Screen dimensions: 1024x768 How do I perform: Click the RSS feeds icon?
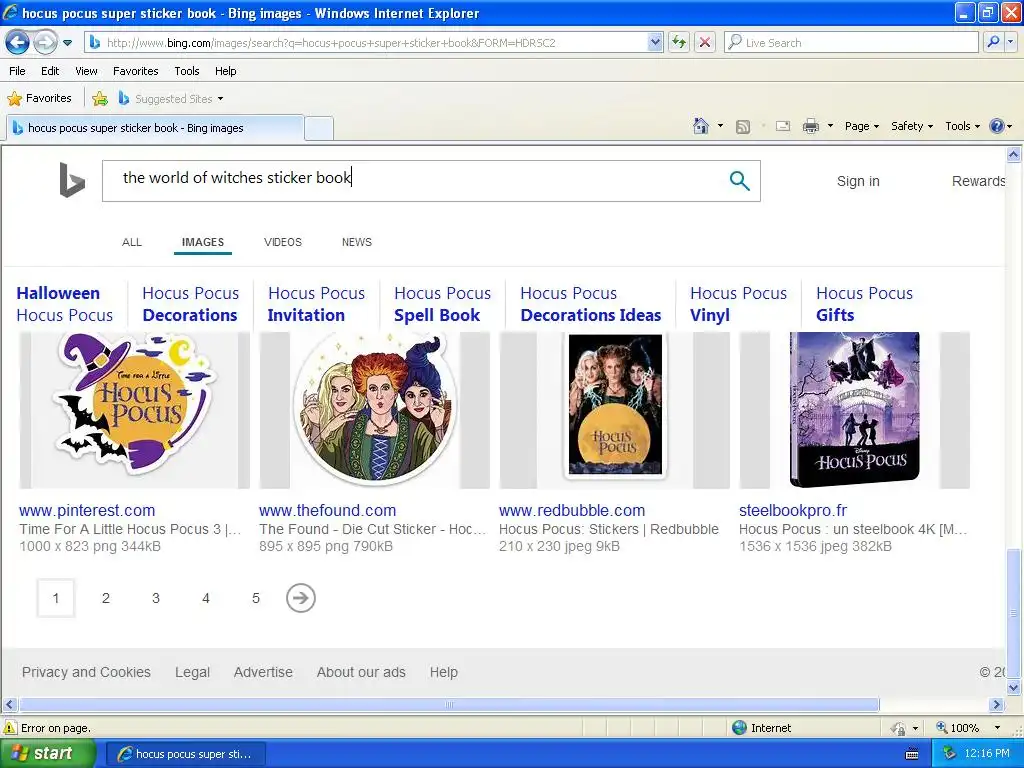743,127
